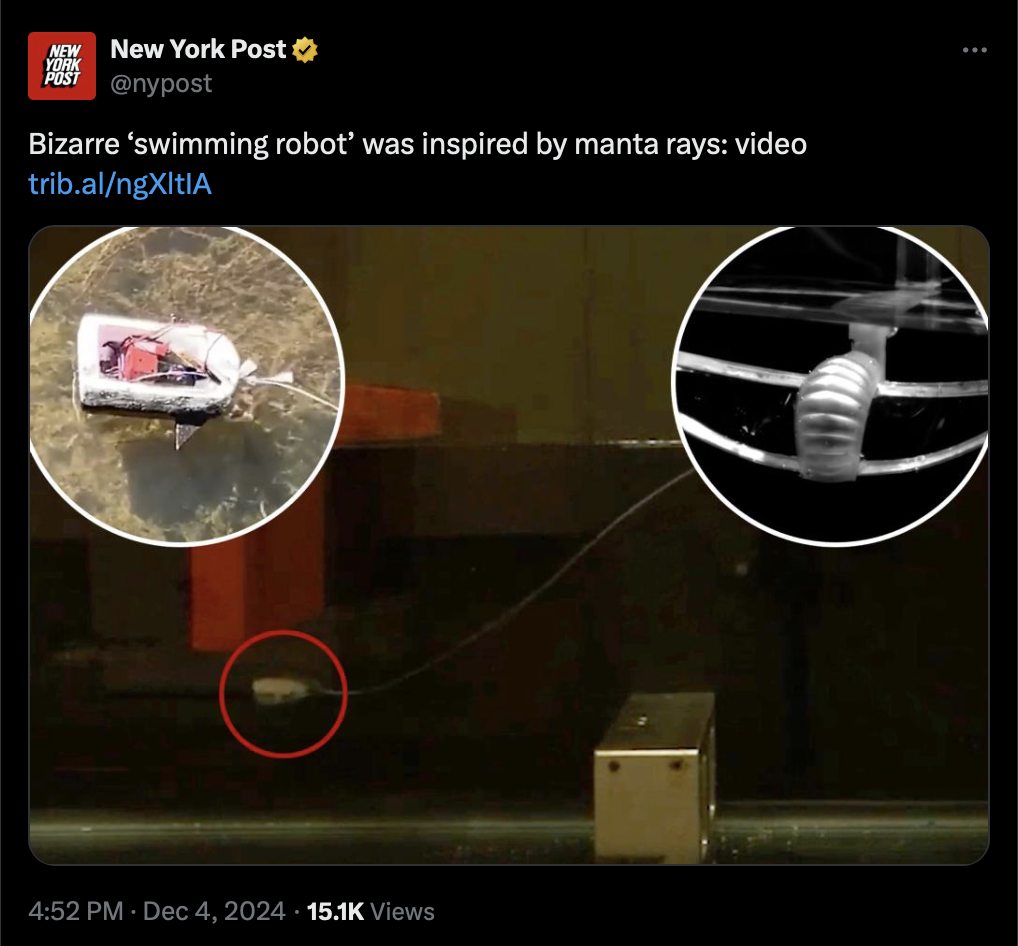
Task: Click the tweet text about swimming robot
Action: [x=417, y=144]
